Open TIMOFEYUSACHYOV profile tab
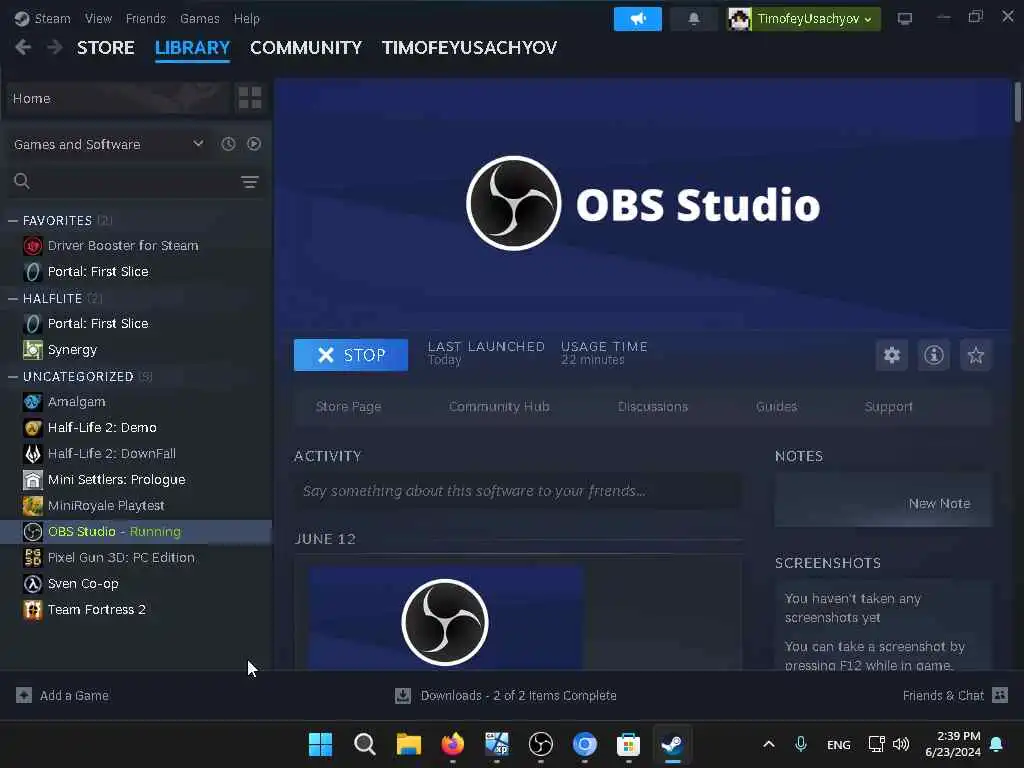This screenshot has height=768, width=1024. pyautogui.click(x=470, y=48)
